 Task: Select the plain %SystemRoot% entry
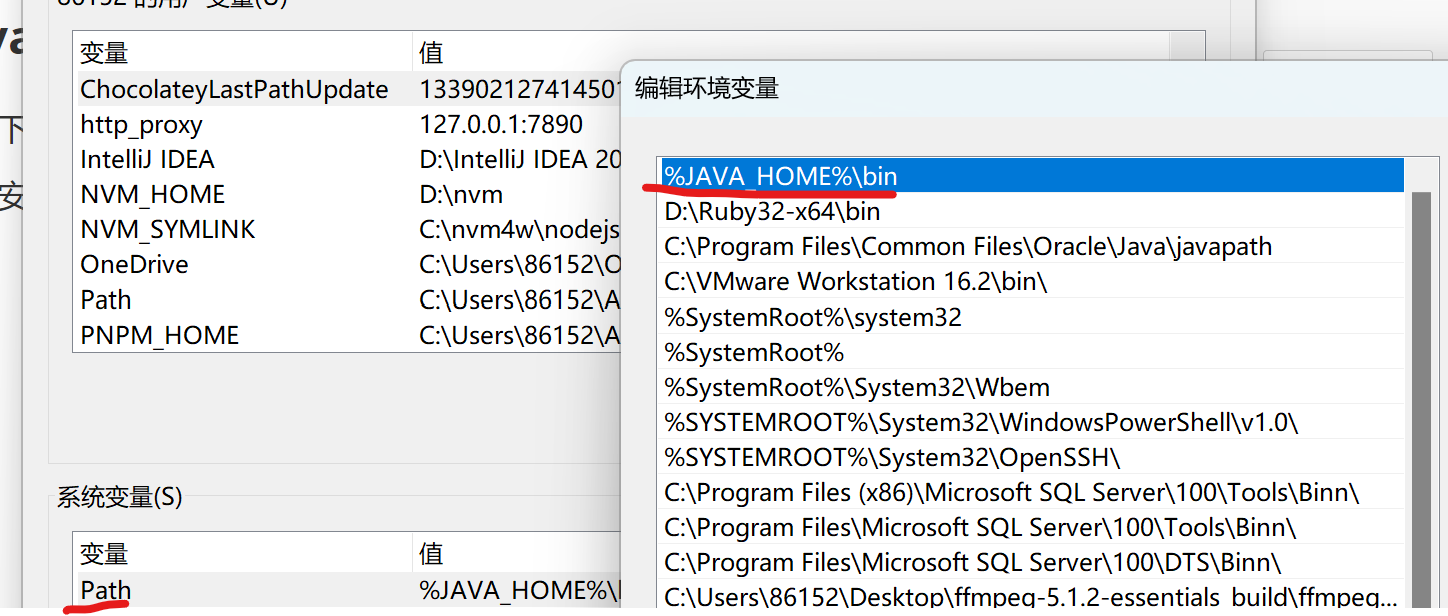[x=754, y=353]
